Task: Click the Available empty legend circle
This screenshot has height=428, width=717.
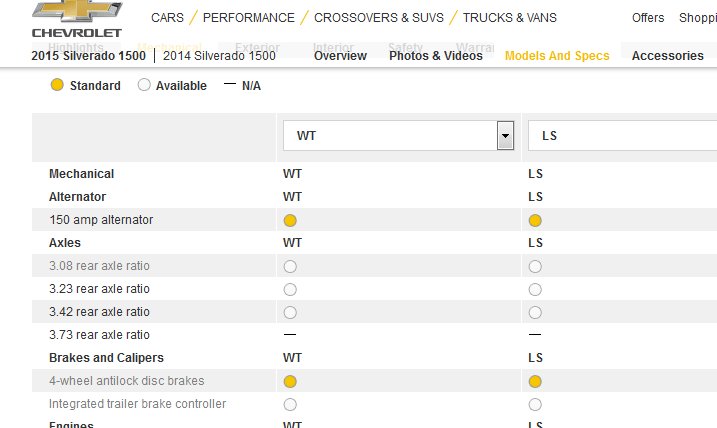Action: [x=144, y=85]
